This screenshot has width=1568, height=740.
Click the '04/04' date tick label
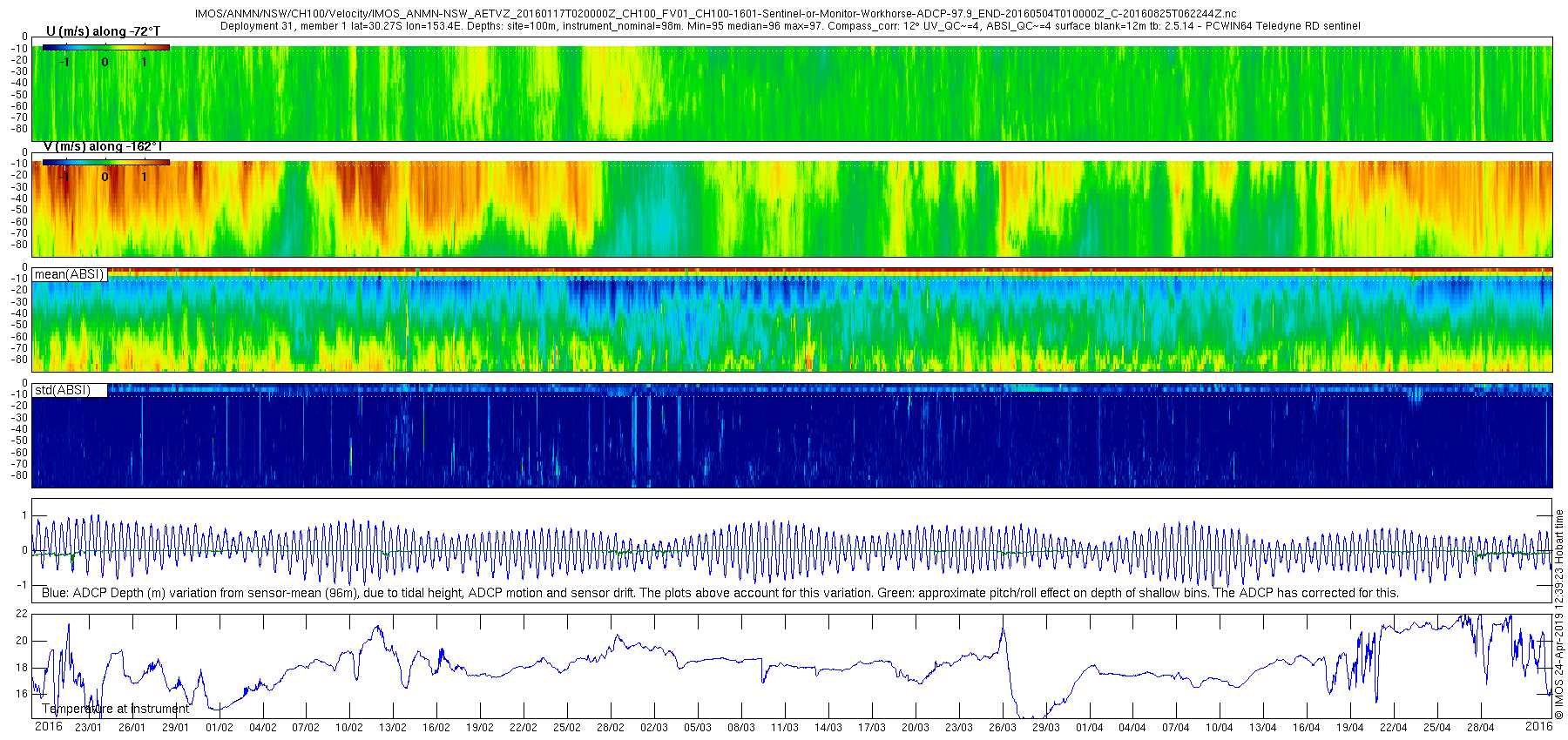click(1132, 728)
